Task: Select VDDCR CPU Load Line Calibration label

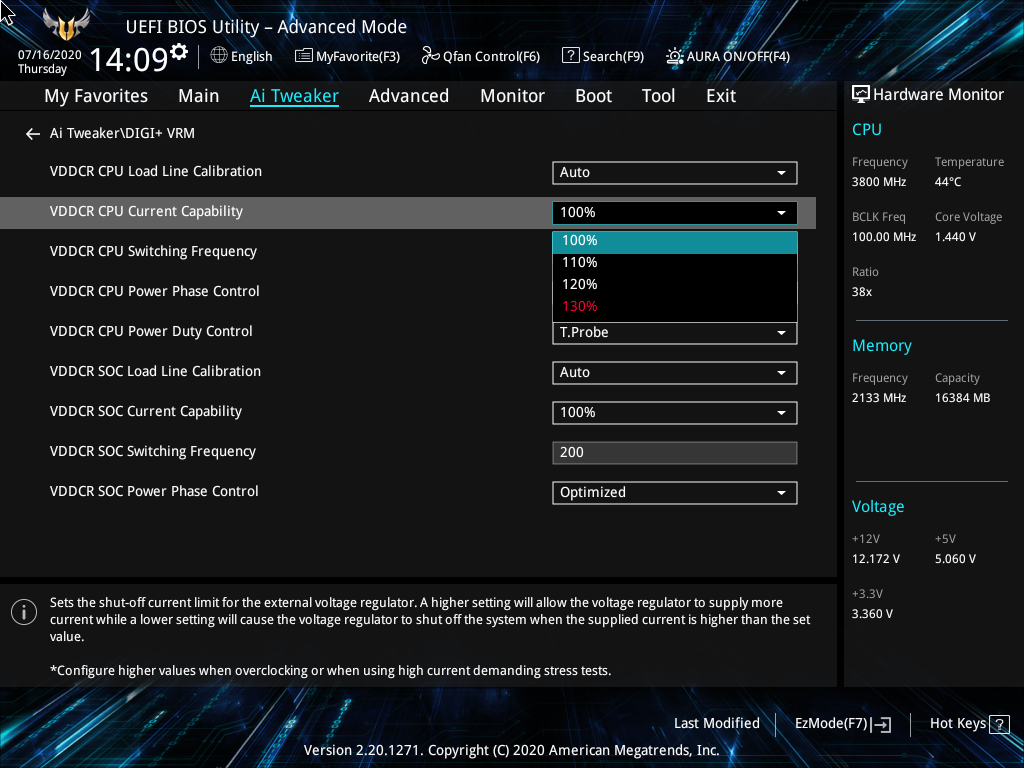Action: pyautogui.click(x=155, y=172)
